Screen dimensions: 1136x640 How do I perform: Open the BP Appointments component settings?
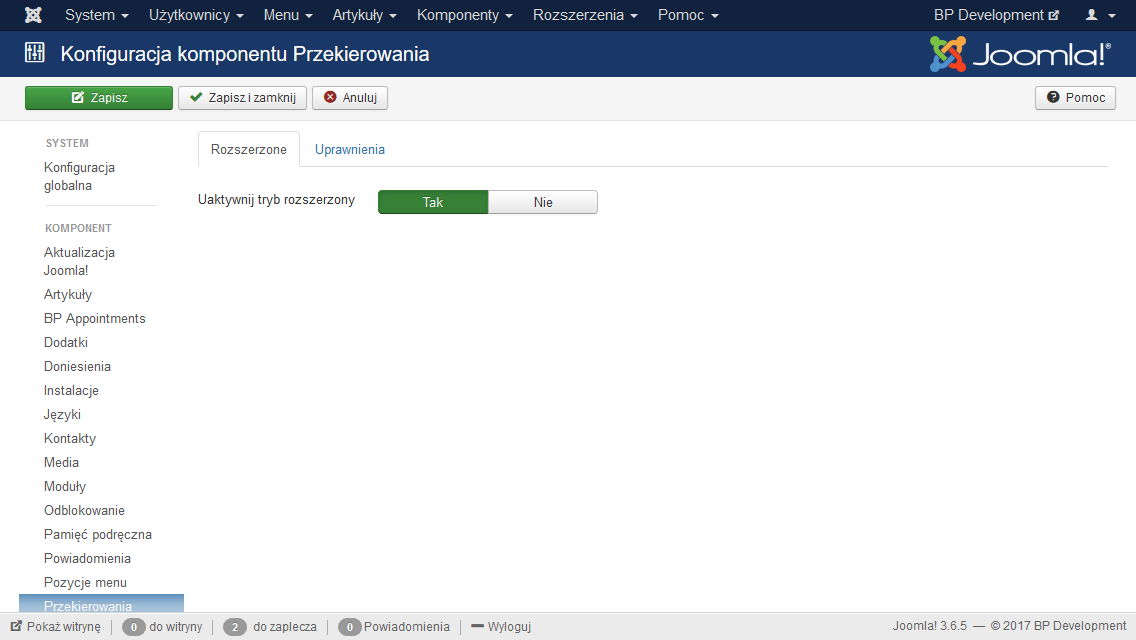(95, 318)
